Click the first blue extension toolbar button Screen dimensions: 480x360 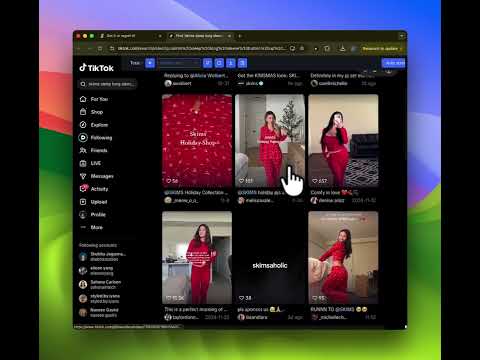150,63
